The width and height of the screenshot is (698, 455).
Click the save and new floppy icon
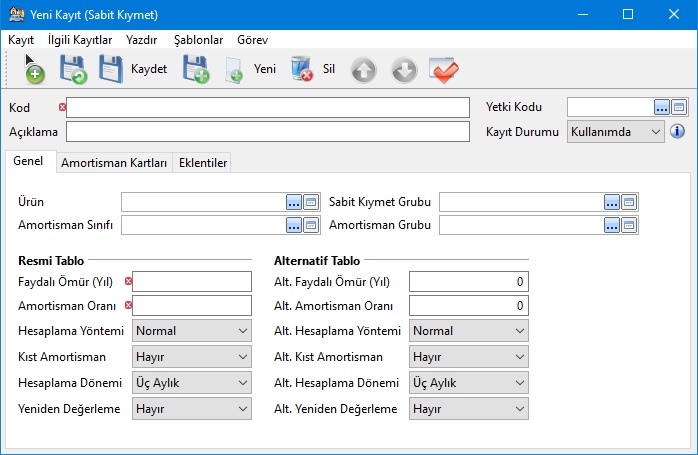(195, 69)
